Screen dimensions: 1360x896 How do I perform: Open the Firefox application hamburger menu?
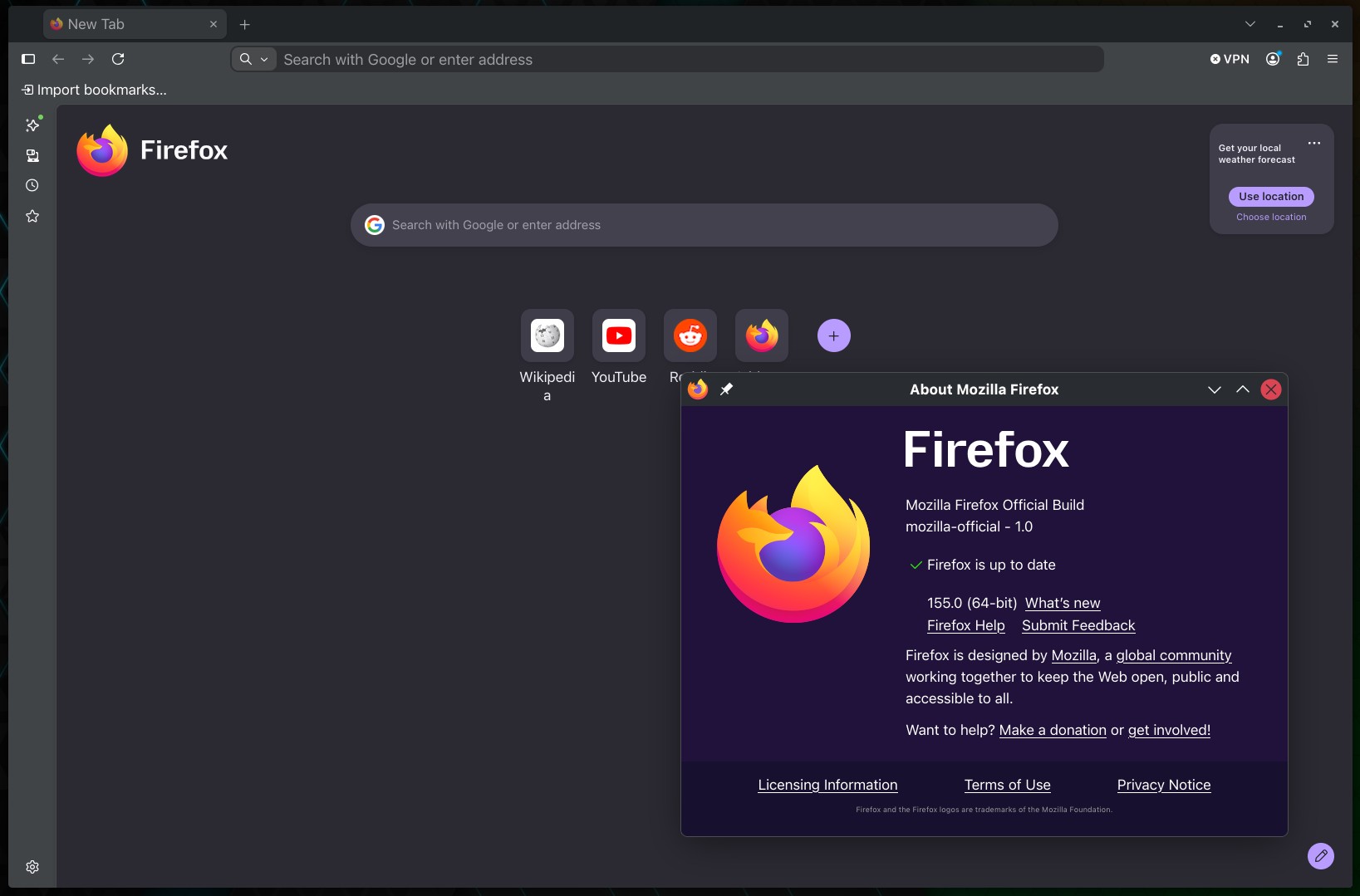point(1333,59)
